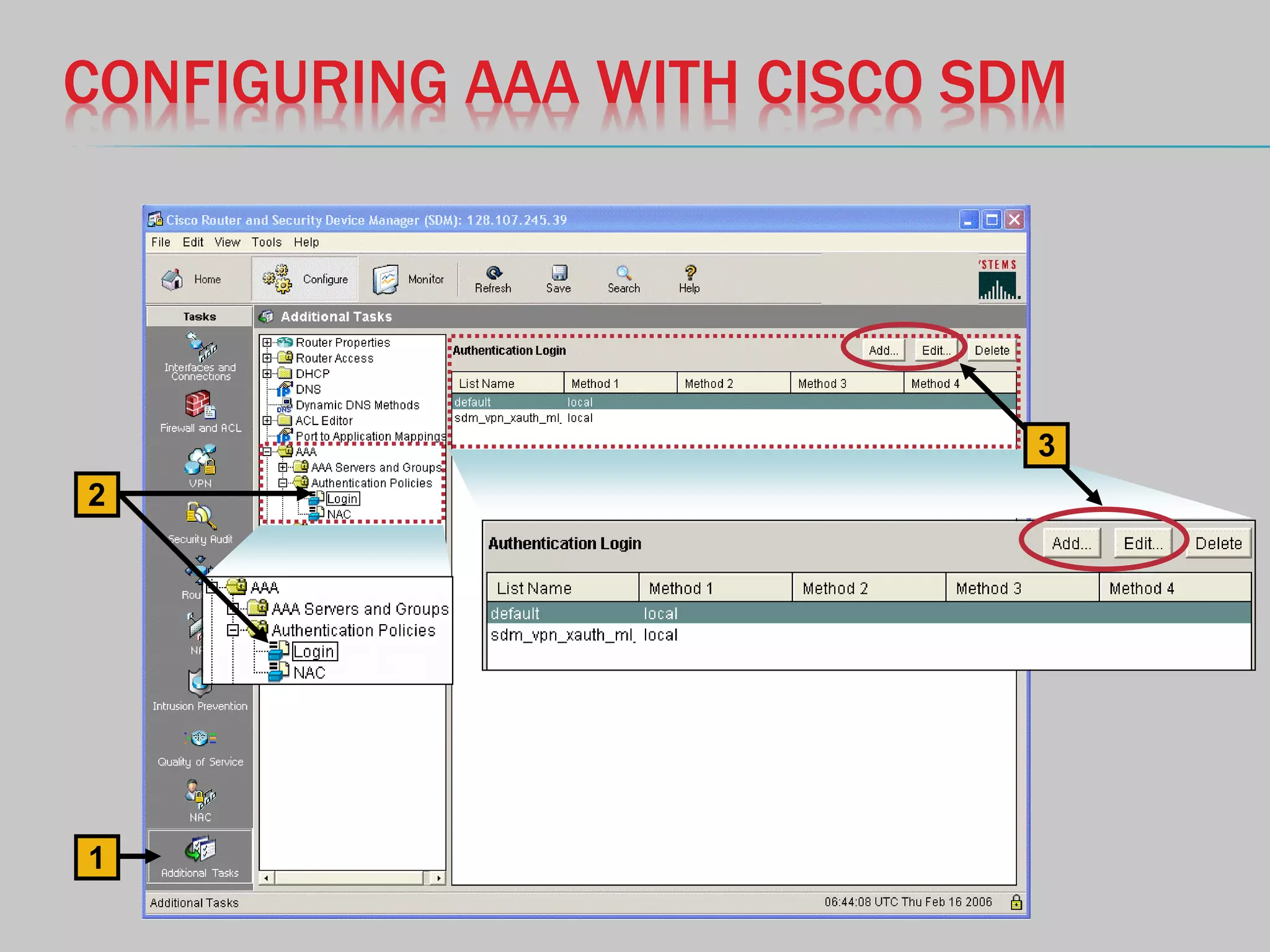Expand the Router Properties tree node
1270x952 pixels.
tap(267, 342)
